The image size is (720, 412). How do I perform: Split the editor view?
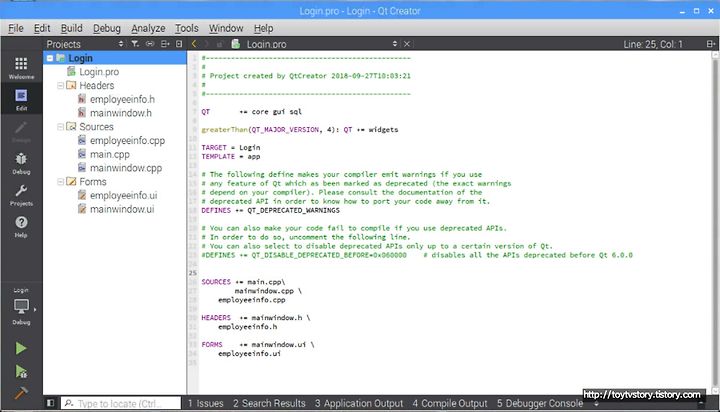tap(710, 44)
